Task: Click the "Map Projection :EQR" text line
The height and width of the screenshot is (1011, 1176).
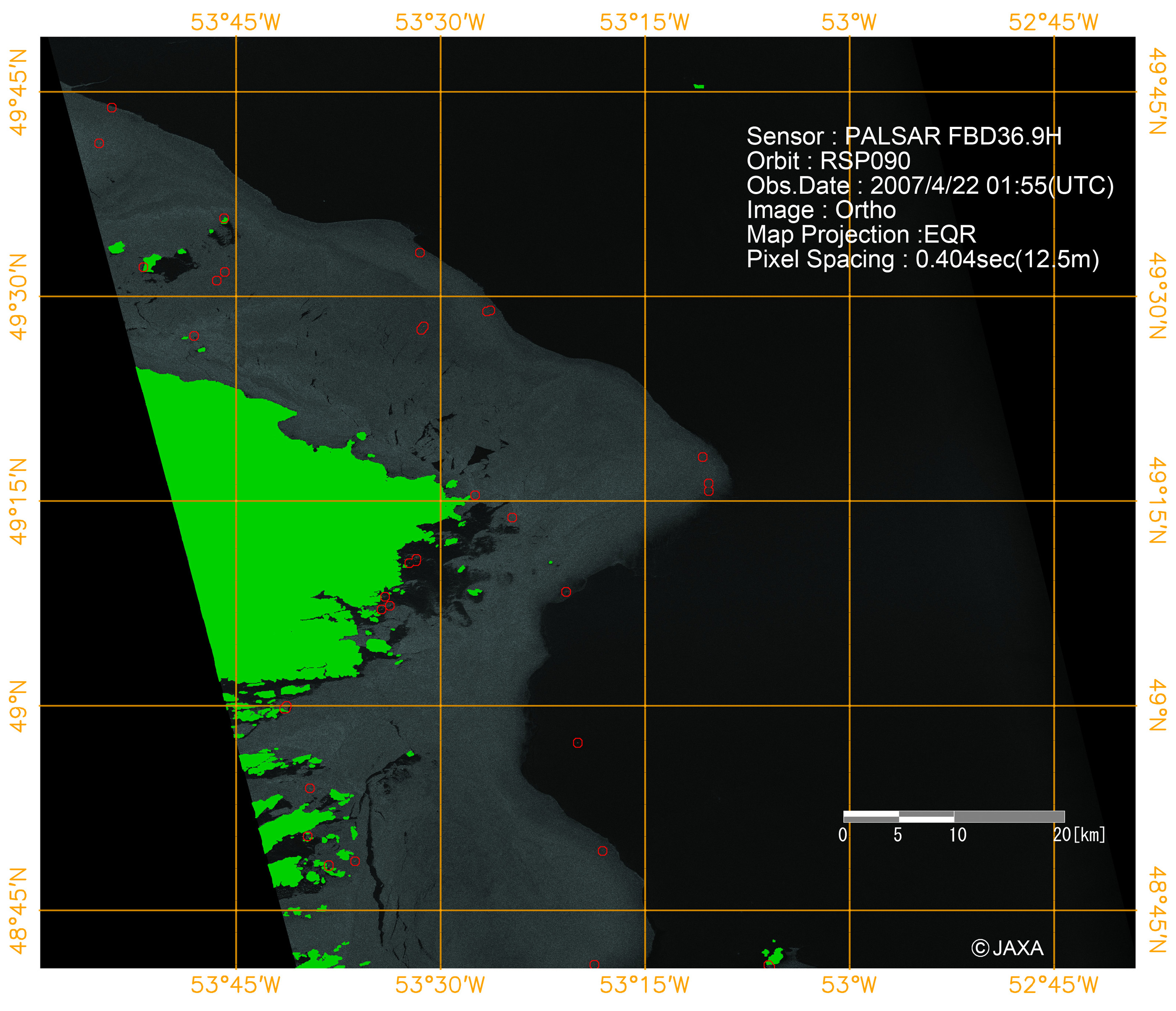Action: click(861, 234)
